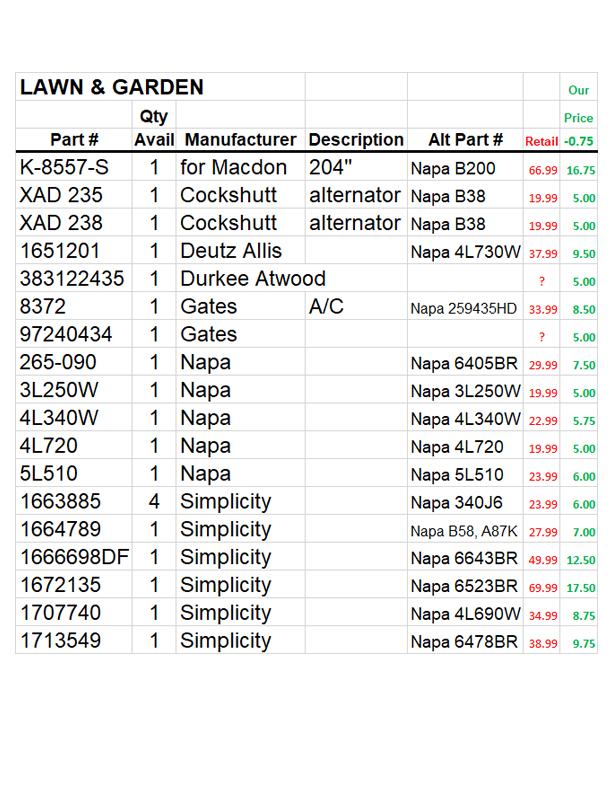Viewport: 612px width, 792px height.
Task: Select the 'for Macdon' manufacturer cell
Action: pos(233,168)
